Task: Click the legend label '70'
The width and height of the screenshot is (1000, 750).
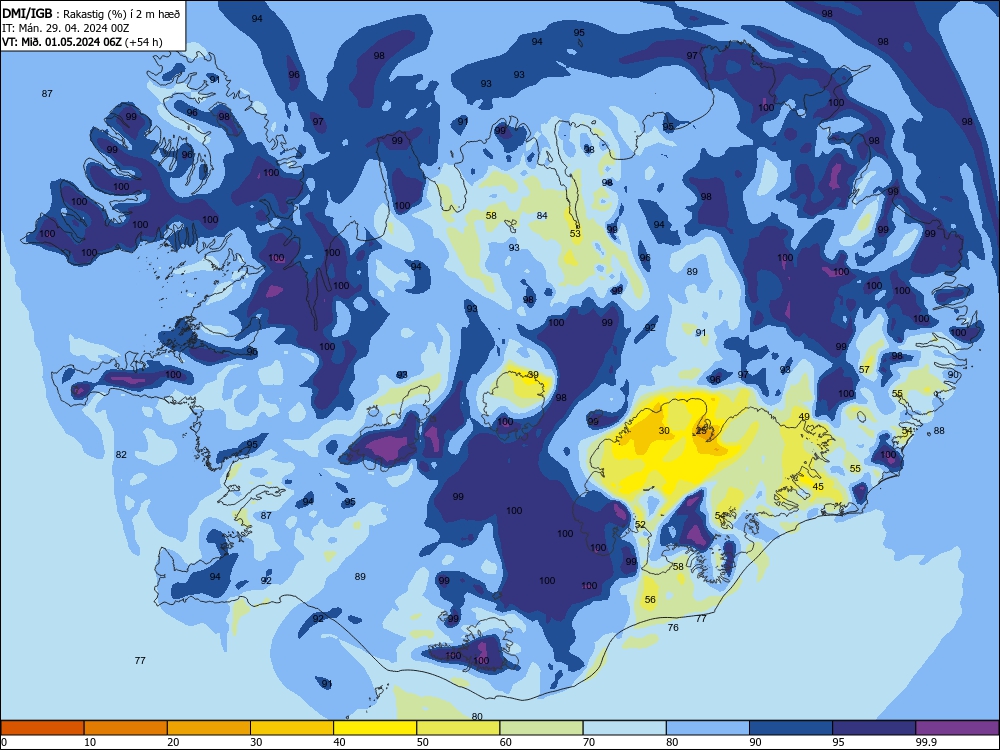Action: coord(589,742)
